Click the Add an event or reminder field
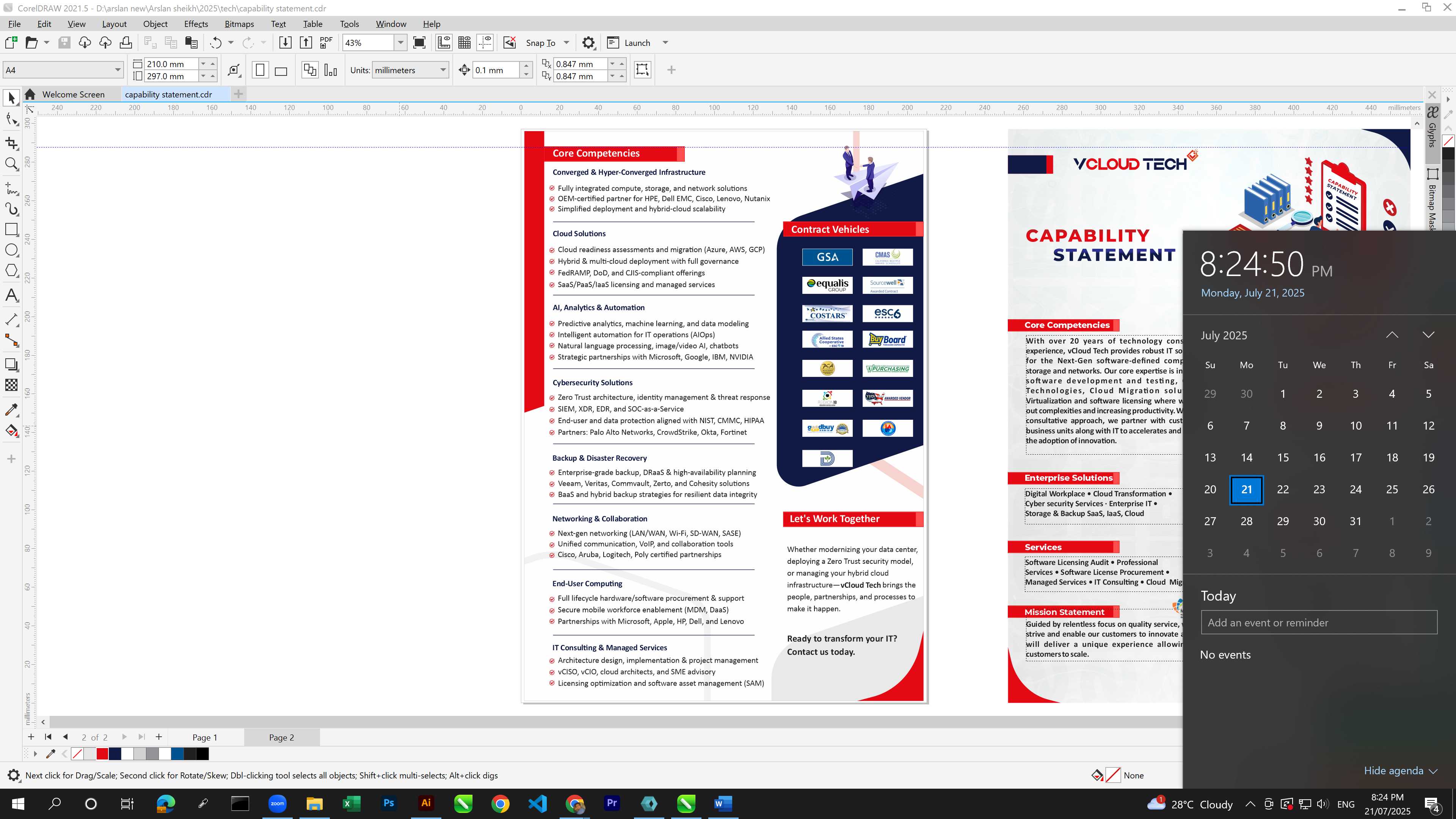 1319,622
